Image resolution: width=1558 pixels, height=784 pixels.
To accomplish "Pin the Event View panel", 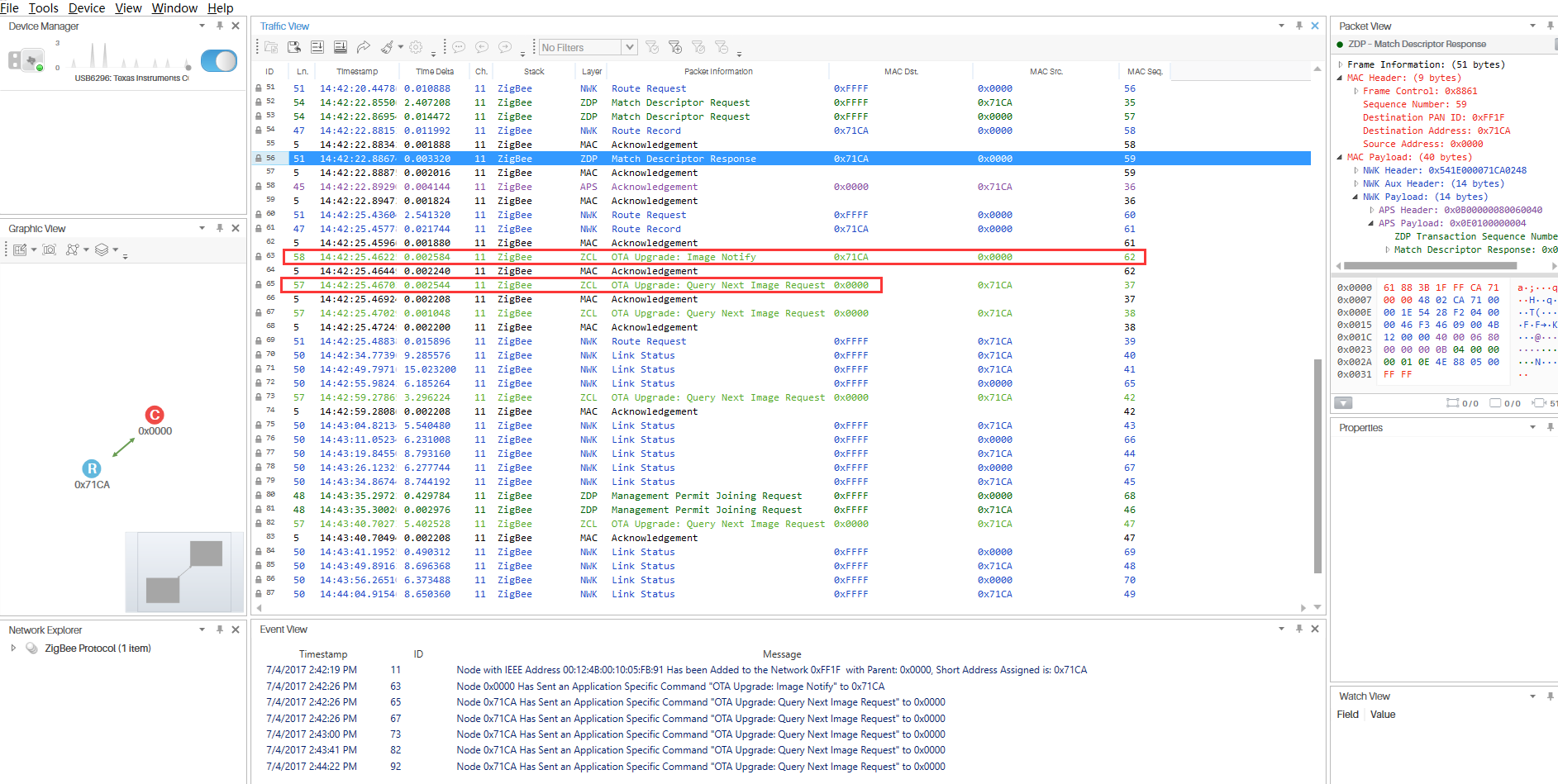I will click(1299, 629).
